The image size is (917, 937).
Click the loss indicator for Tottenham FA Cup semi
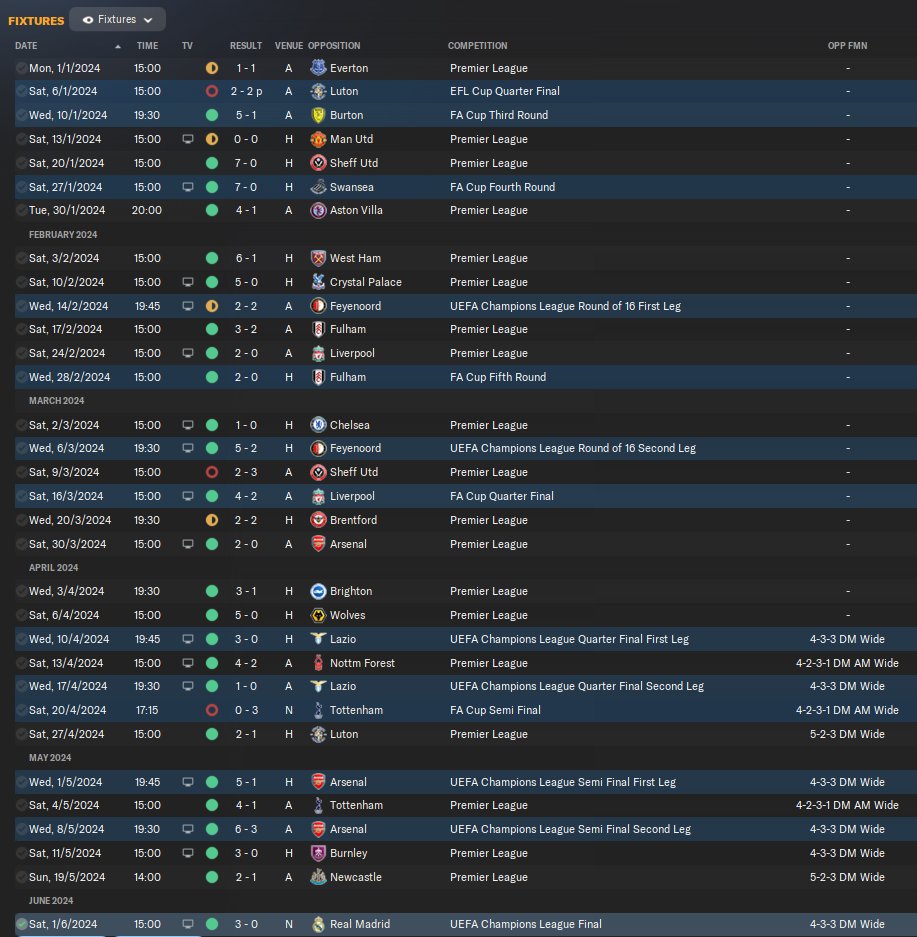click(x=212, y=710)
